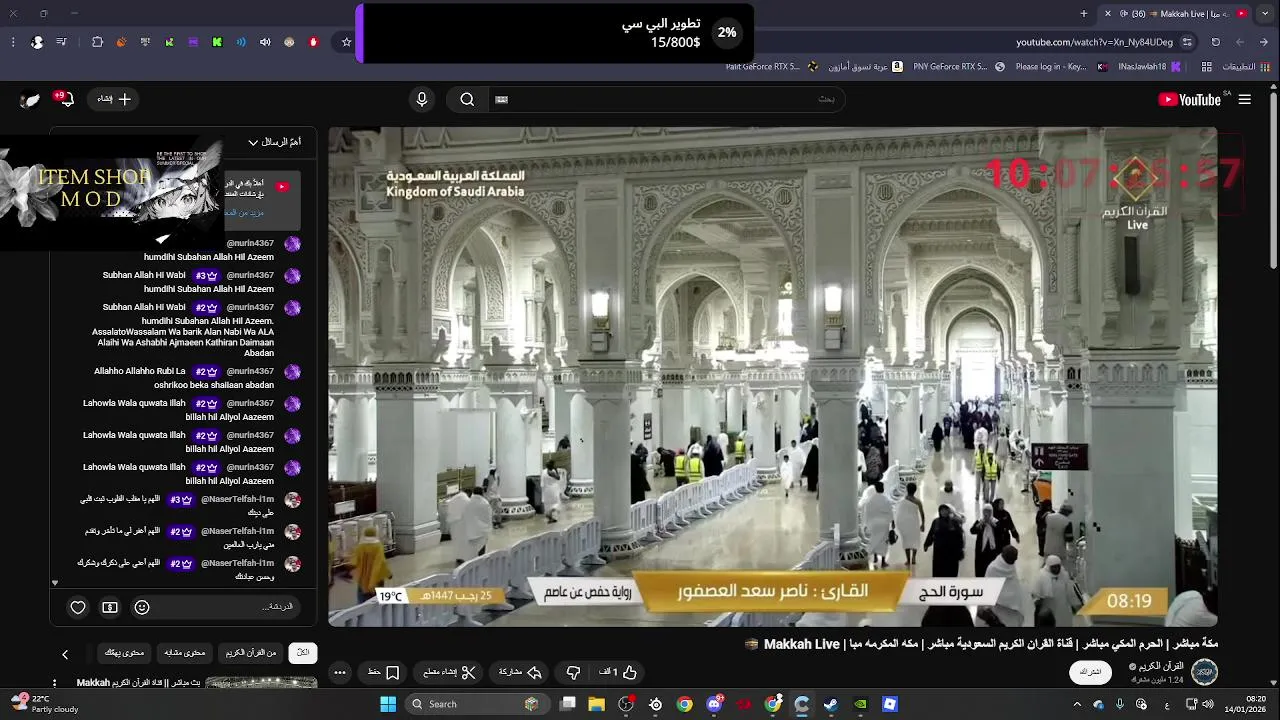Image resolution: width=1280 pixels, height=720 pixels.
Task: Open the chat emoji picker
Action: tap(142, 607)
